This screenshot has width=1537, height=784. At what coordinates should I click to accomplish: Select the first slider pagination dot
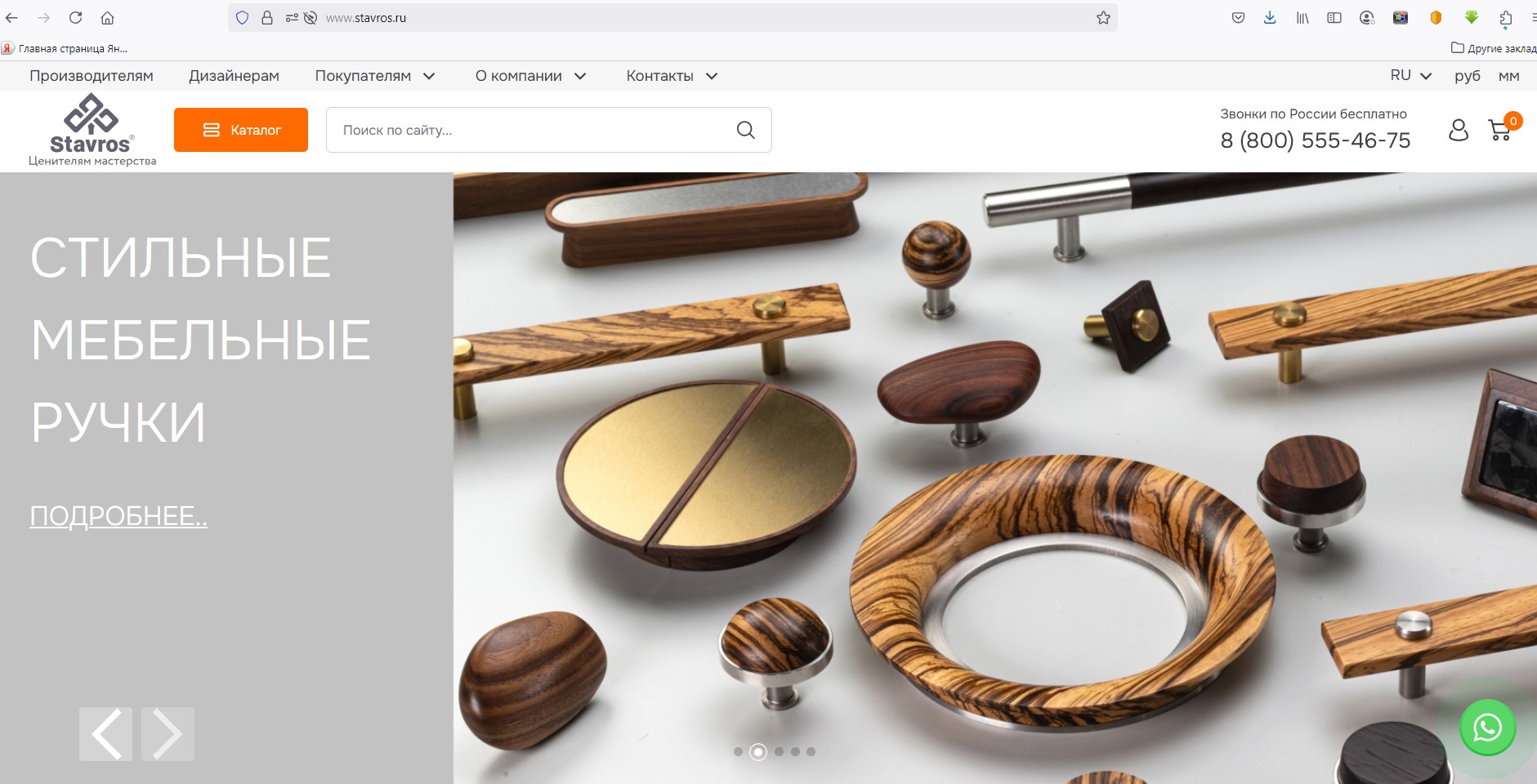(738, 751)
